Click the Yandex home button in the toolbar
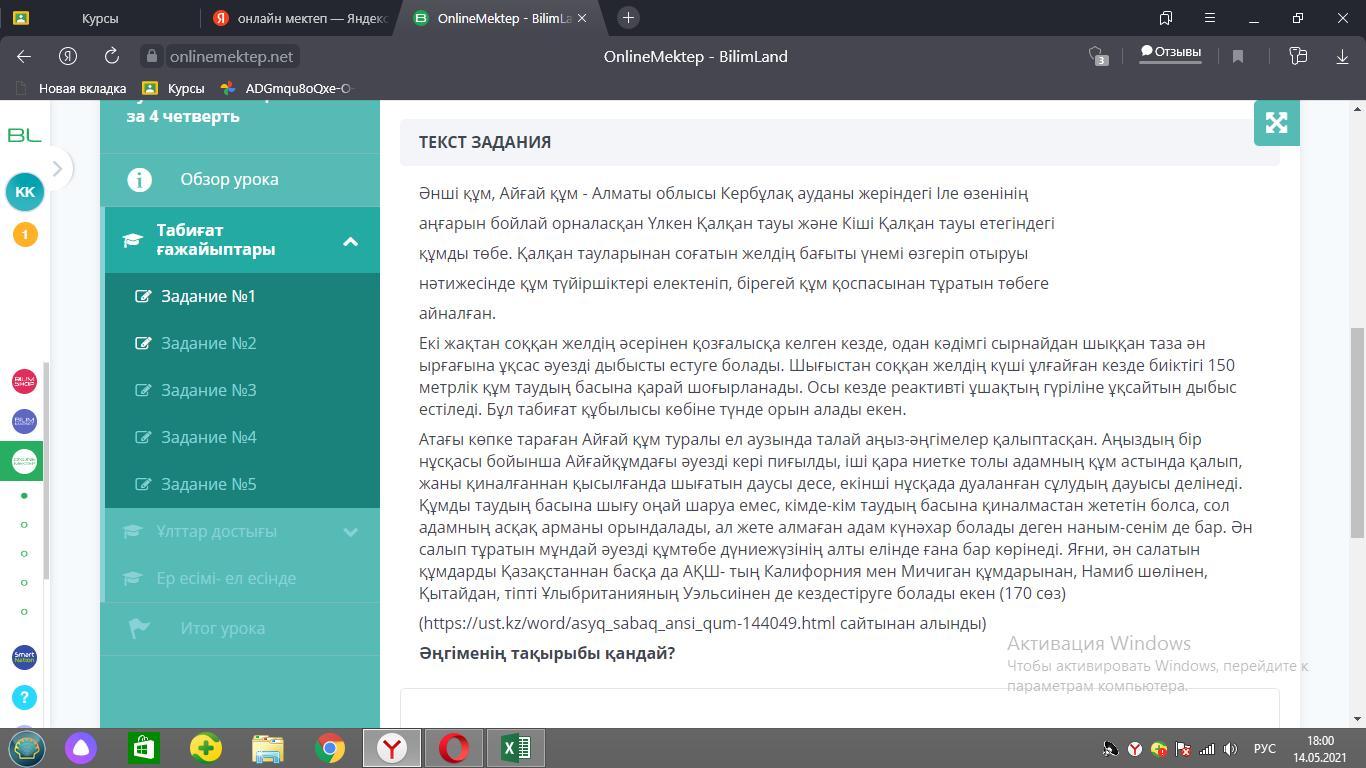The width and height of the screenshot is (1366, 768). coord(68,56)
